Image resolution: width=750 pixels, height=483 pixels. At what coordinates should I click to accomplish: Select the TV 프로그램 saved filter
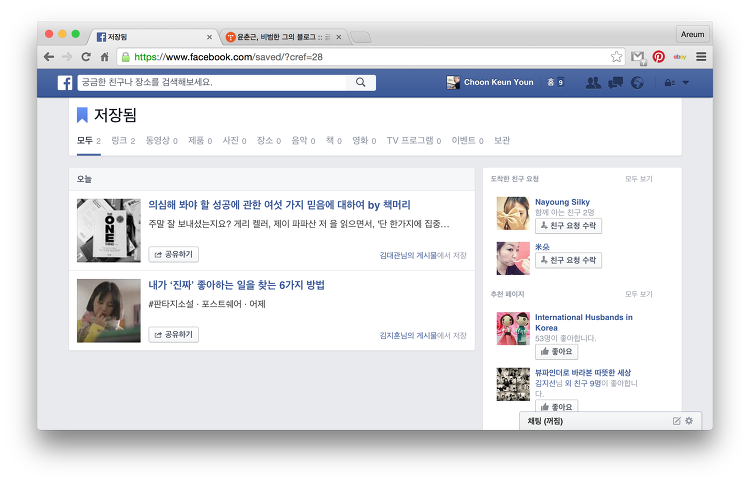pos(414,141)
